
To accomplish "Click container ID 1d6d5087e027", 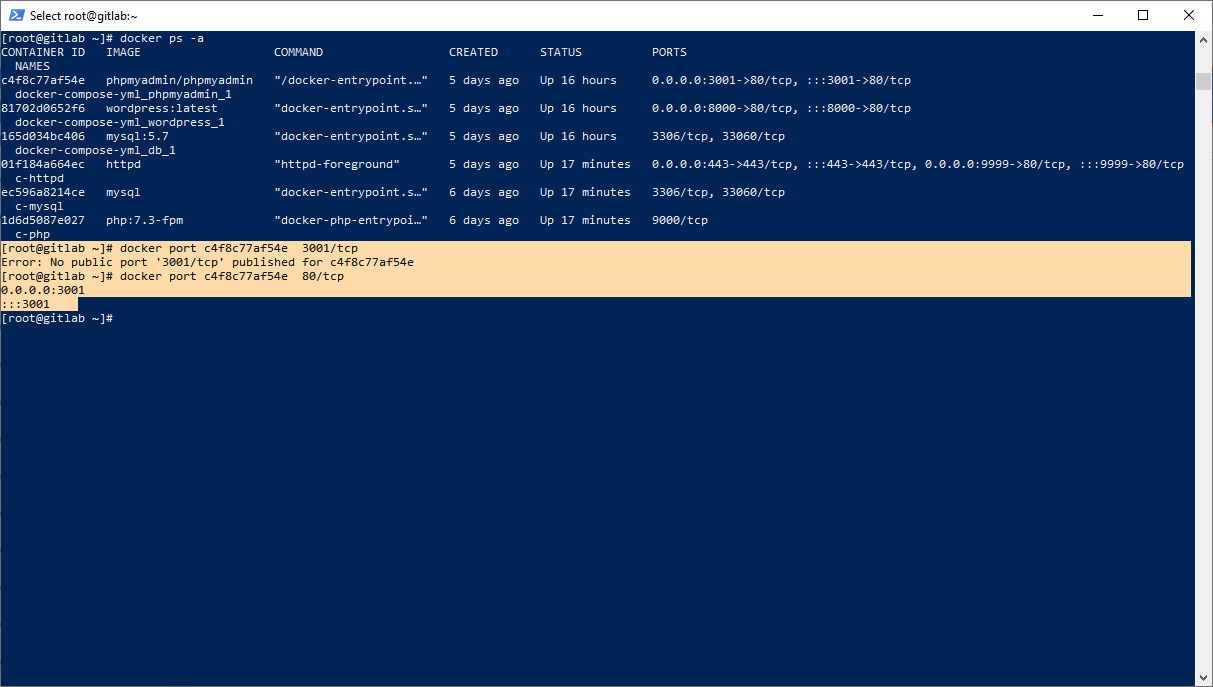I will 43,220.
